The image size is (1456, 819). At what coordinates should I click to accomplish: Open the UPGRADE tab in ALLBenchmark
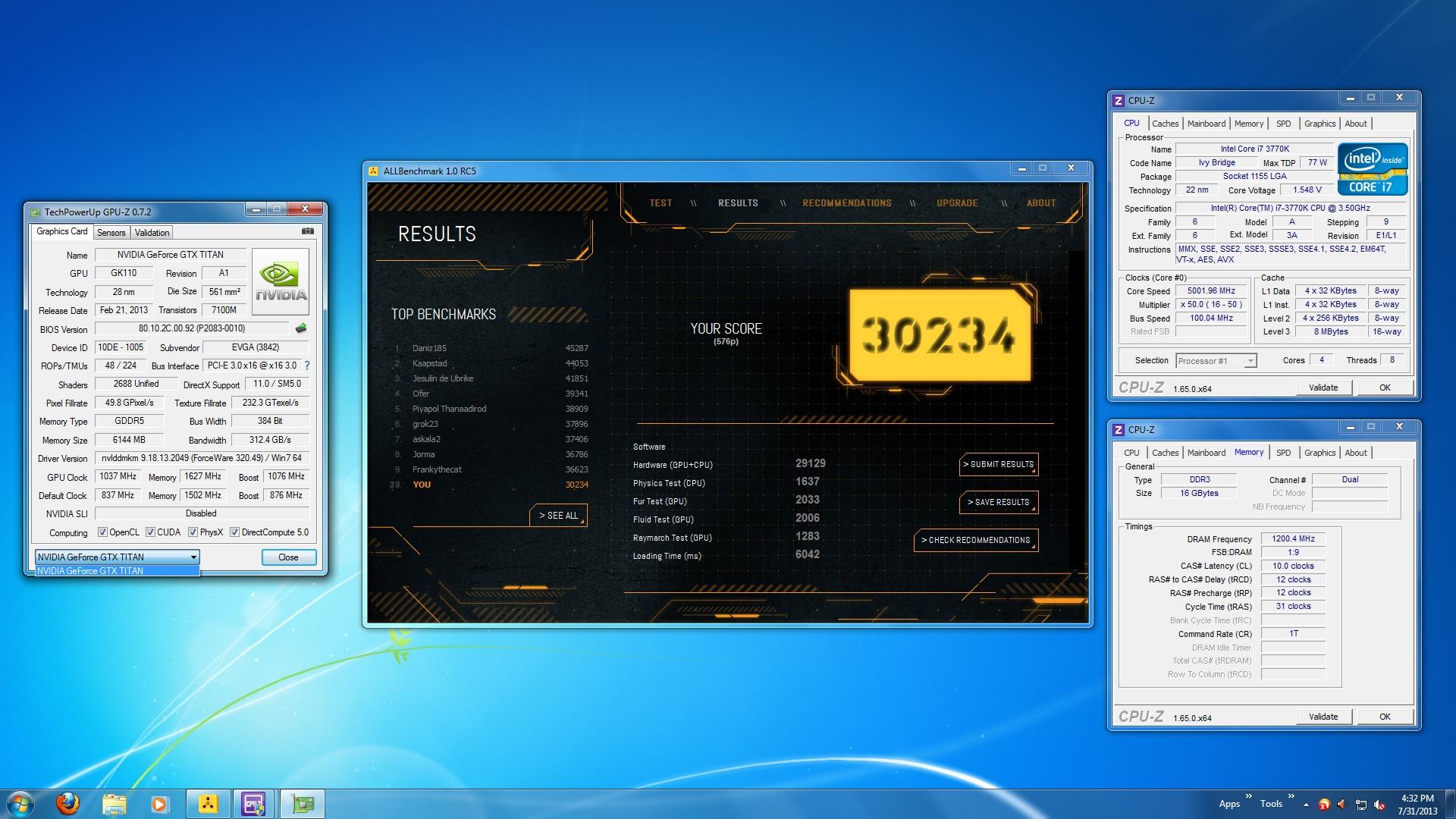click(x=957, y=203)
